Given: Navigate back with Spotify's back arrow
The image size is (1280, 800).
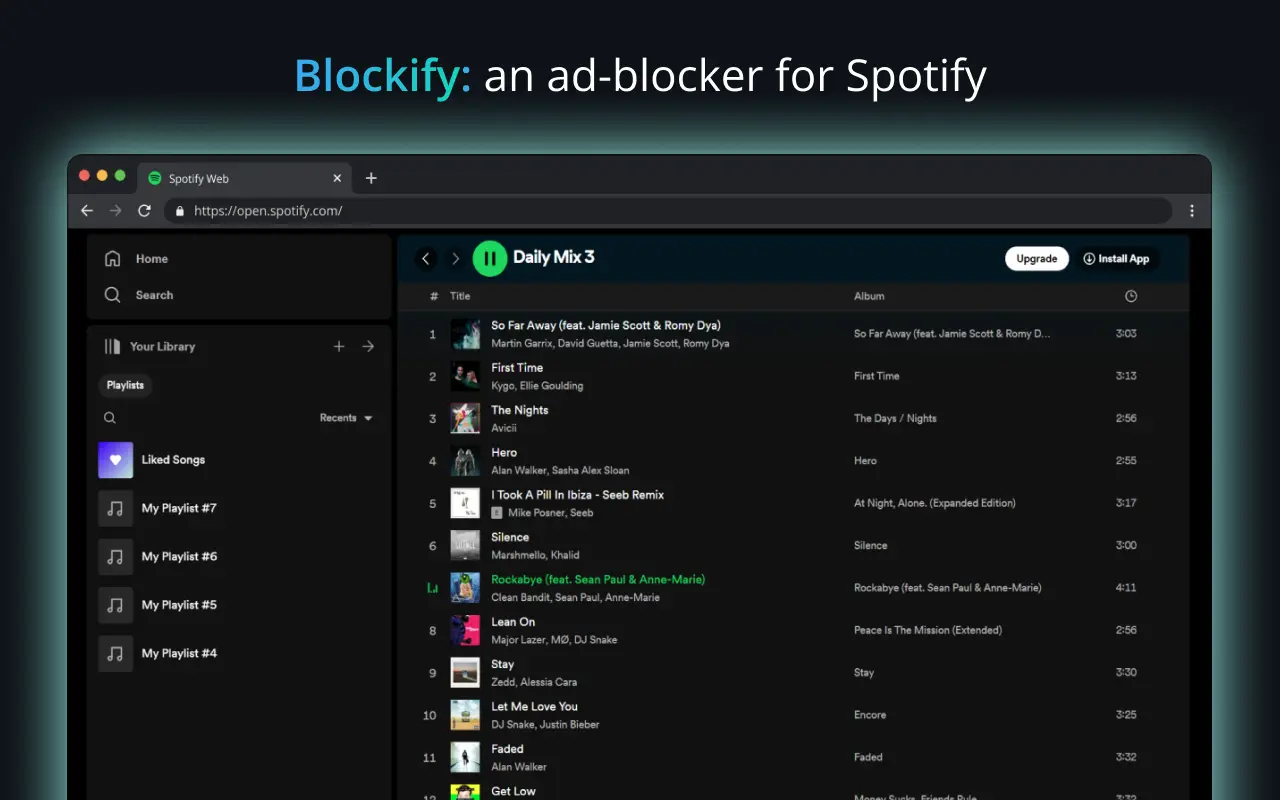Looking at the screenshot, I should (426, 258).
